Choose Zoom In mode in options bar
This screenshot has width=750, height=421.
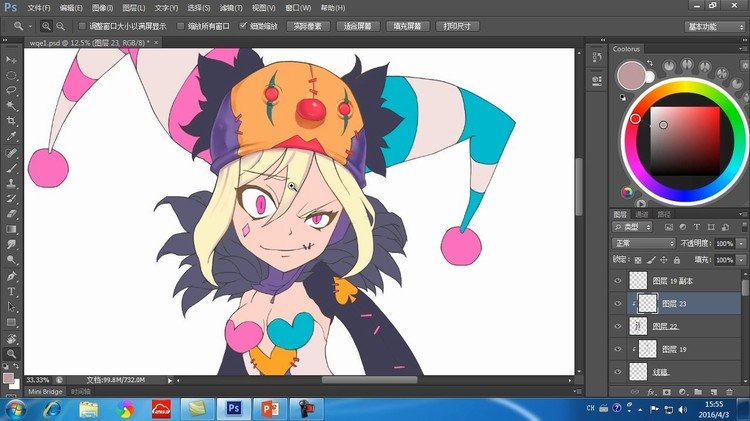point(46,26)
